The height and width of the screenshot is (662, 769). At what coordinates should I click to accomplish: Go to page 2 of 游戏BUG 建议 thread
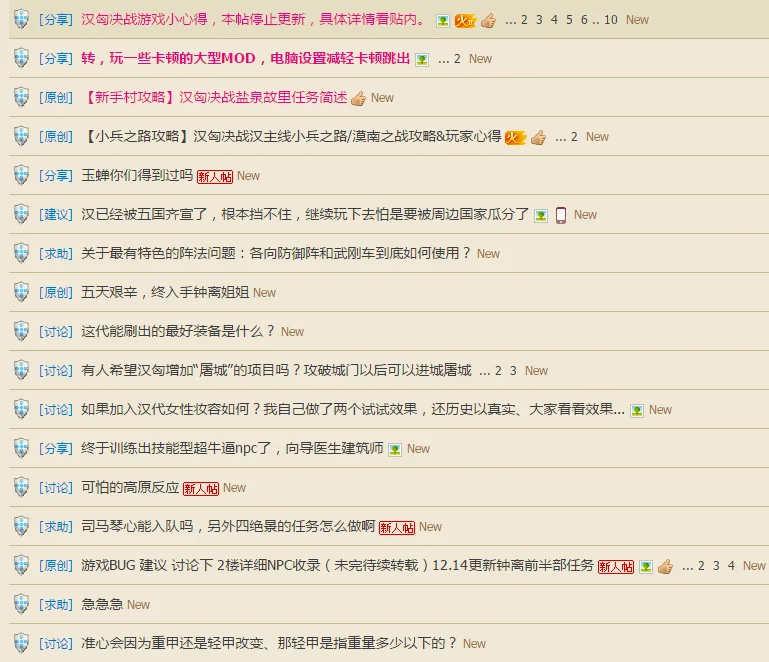(701, 566)
